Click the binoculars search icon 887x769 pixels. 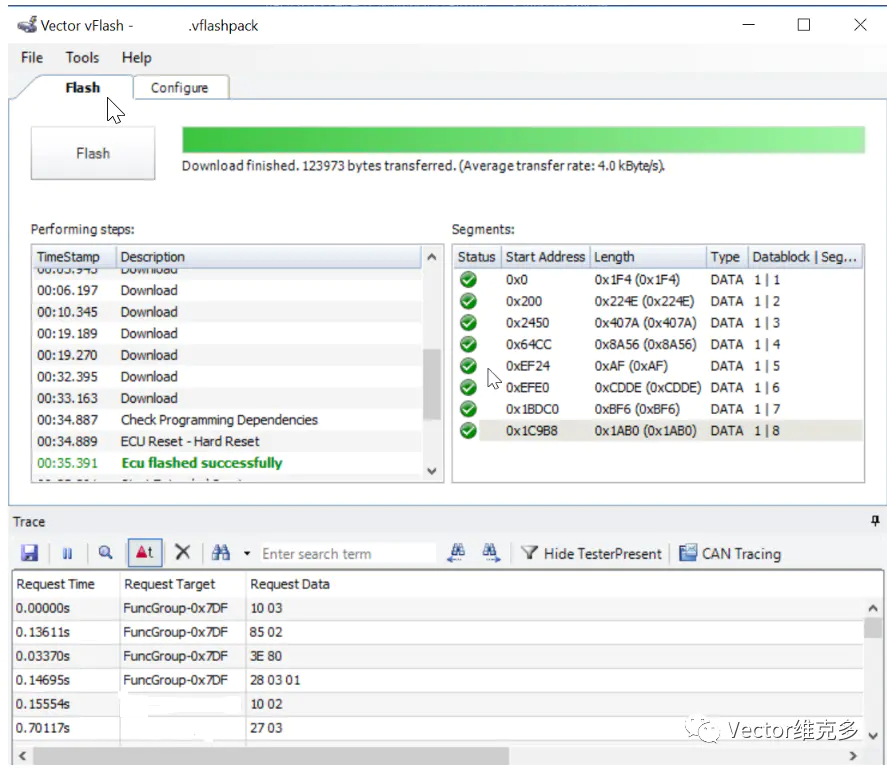[221, 553]
